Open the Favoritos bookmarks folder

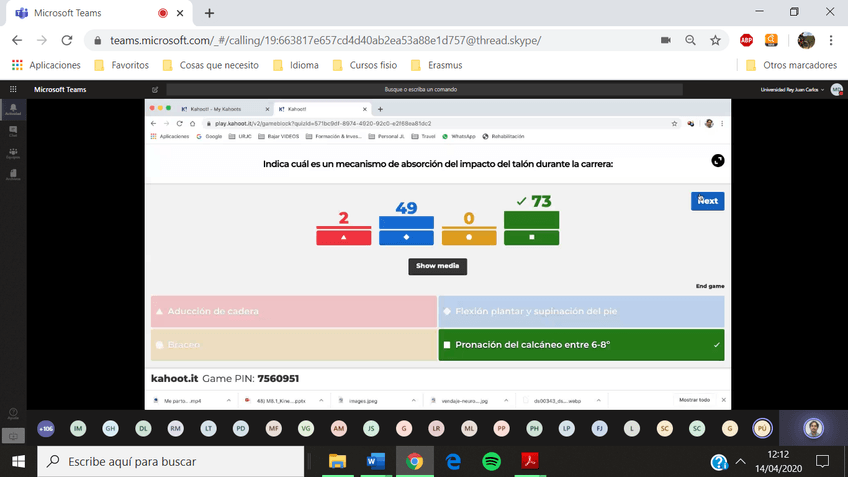point(122,65)
